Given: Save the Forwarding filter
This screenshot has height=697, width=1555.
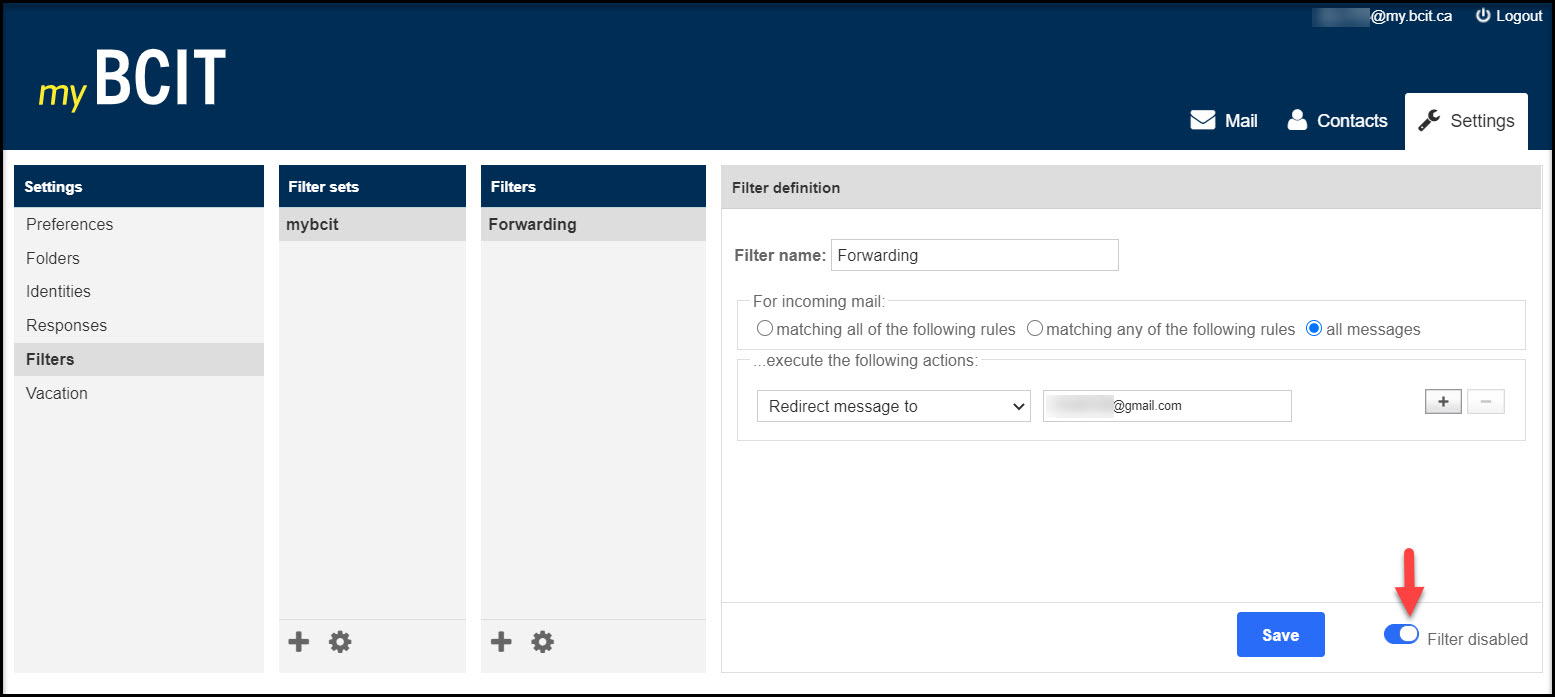Looking at the screenshot, I should [1280, 634].
